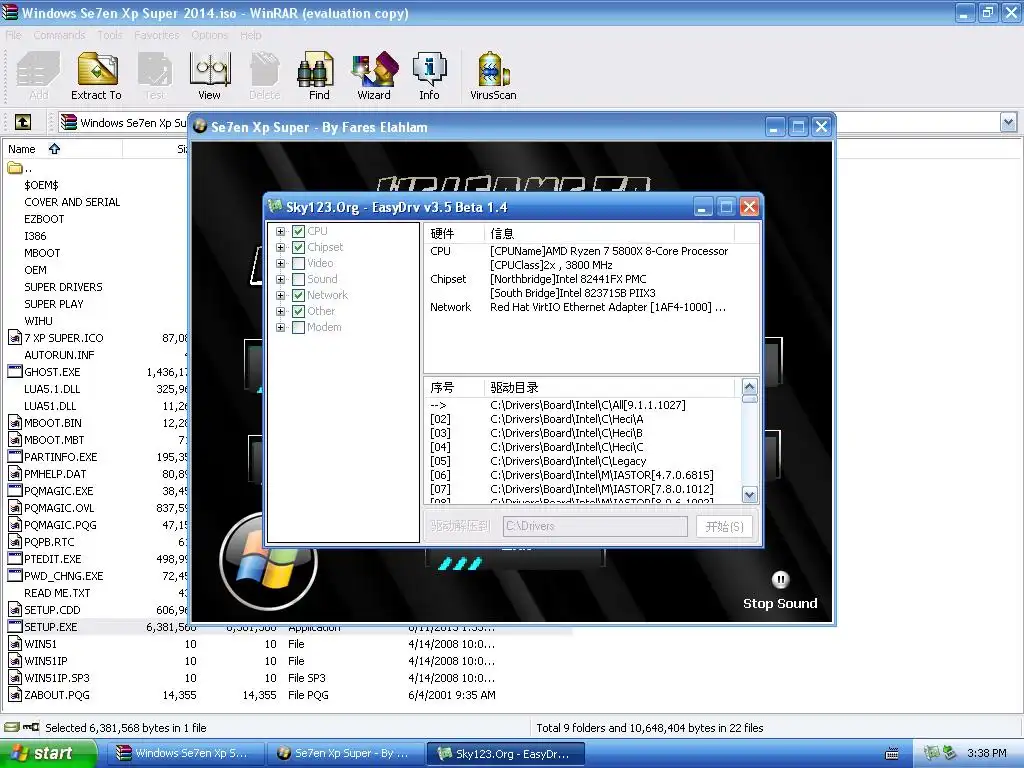Select the PTEDIT.EXE file icon

pyautogui.click(x=15, y=558)
